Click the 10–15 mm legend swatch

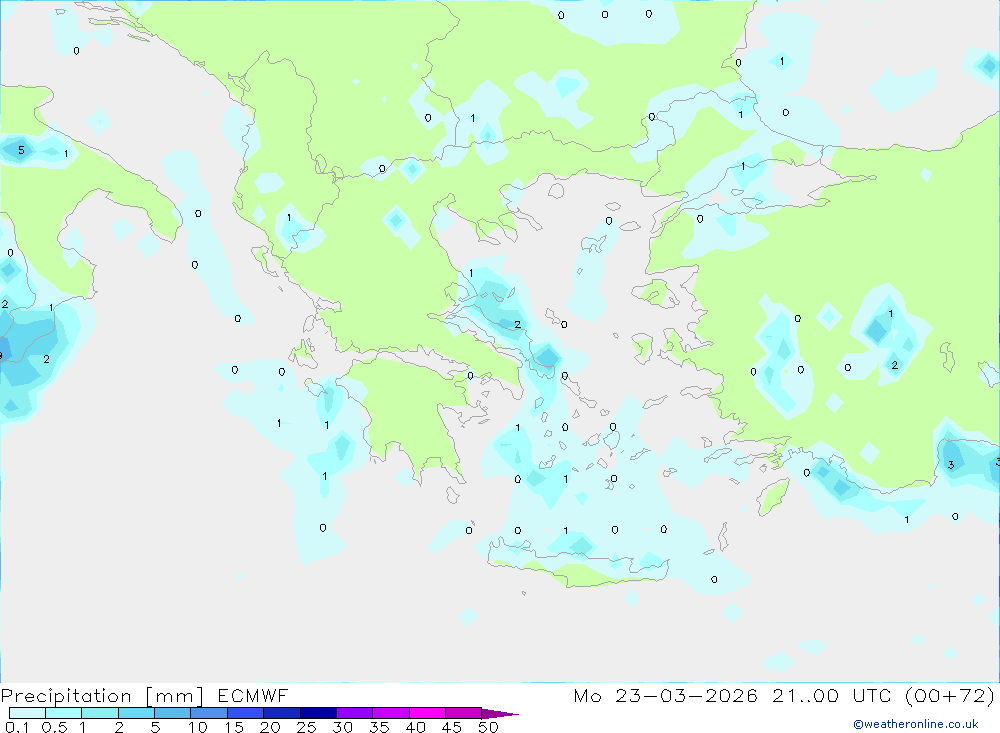(209, 713)
